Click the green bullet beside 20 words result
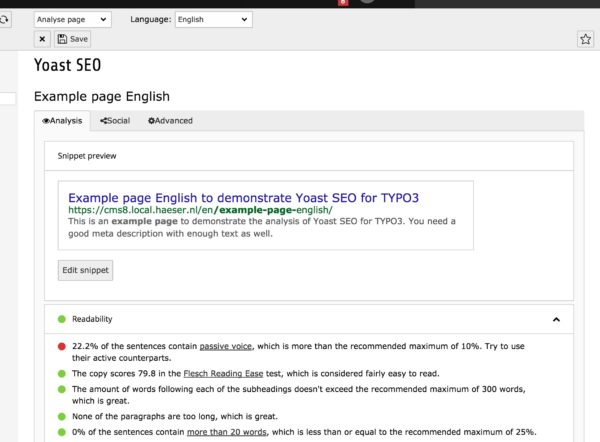This screenshot has width=600, height=442. [62, 432]
